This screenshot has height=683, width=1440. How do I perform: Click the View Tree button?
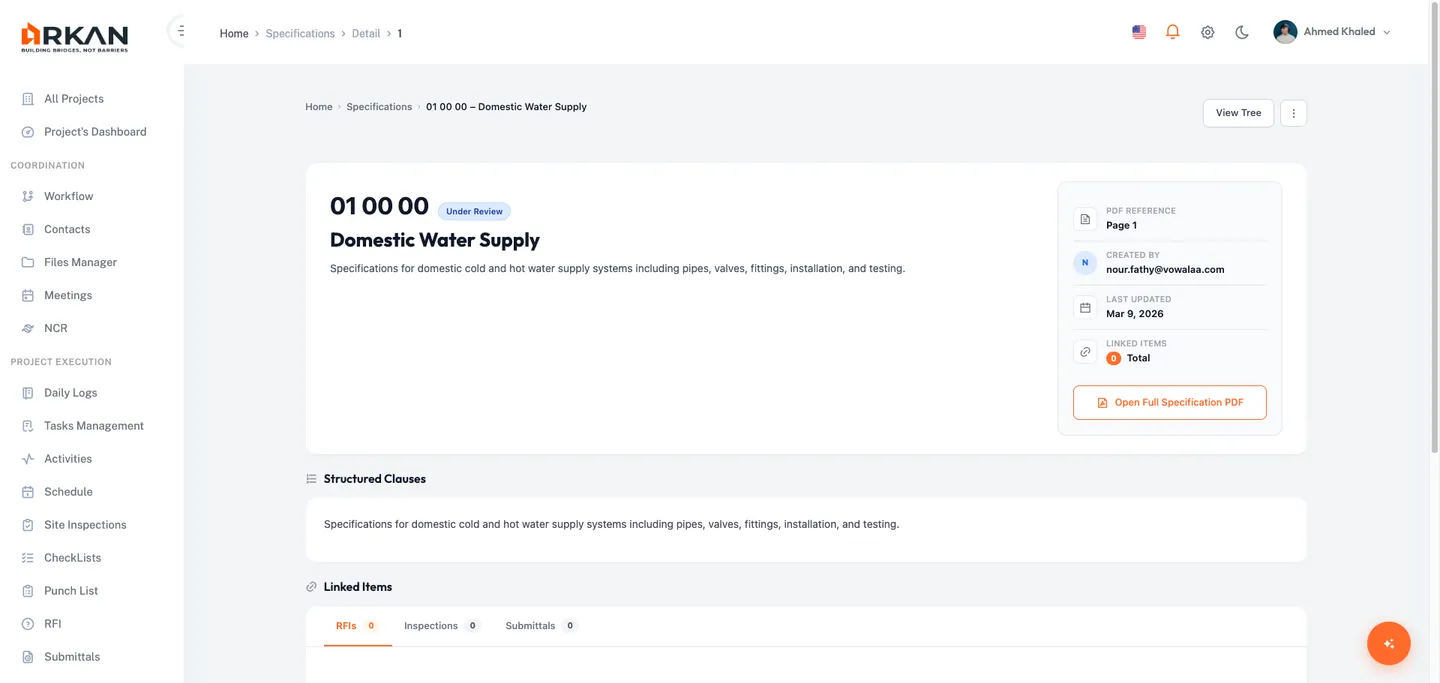point(1237,112)
